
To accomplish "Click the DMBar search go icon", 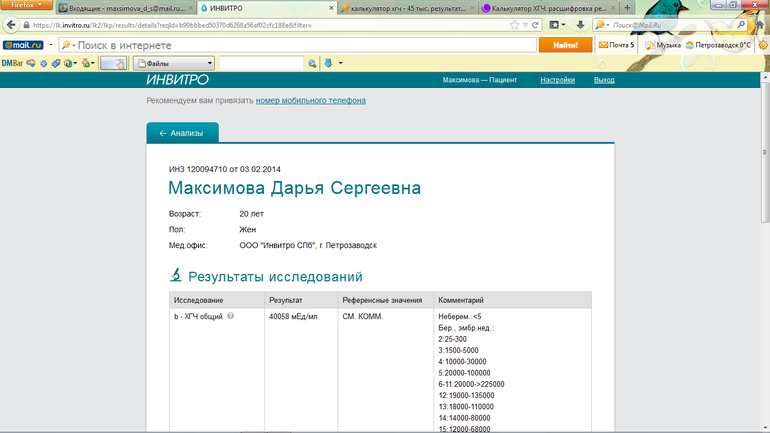I will point(312,63).
